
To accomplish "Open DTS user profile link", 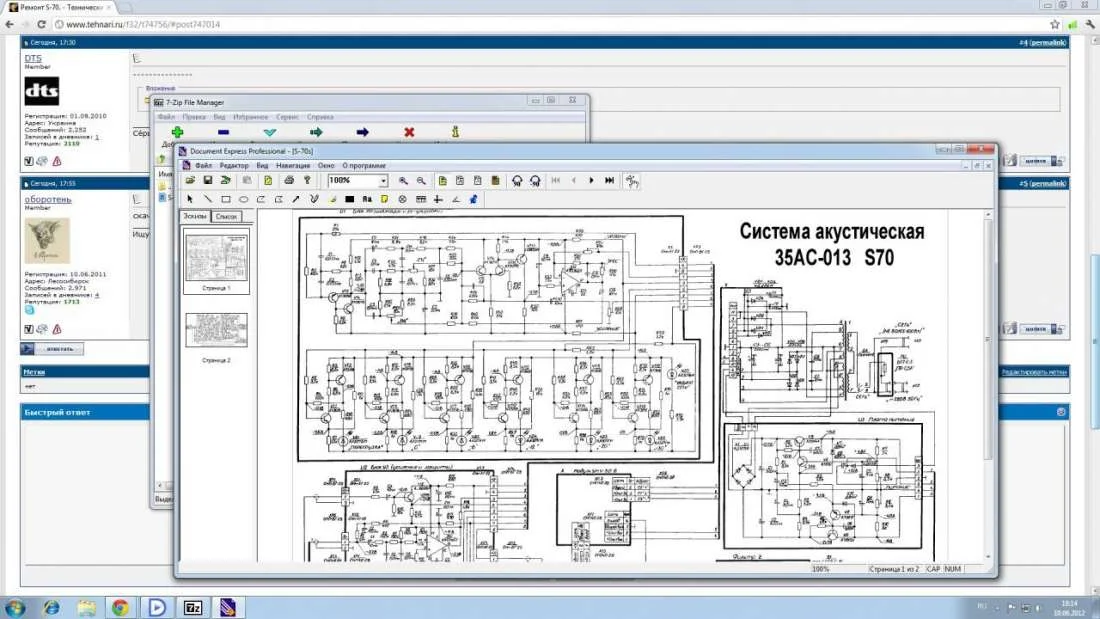I will (x=33, y=58).
